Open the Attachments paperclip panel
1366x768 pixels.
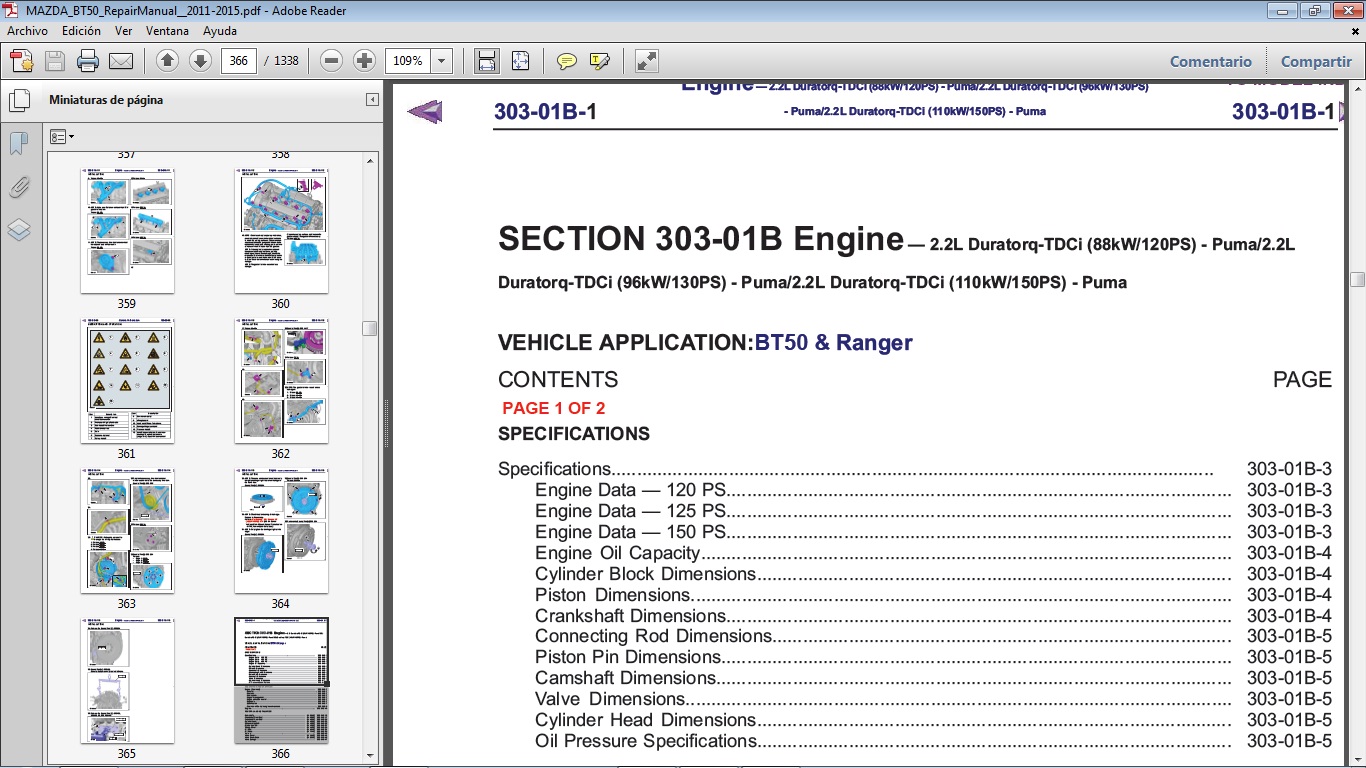pos(19,187)
